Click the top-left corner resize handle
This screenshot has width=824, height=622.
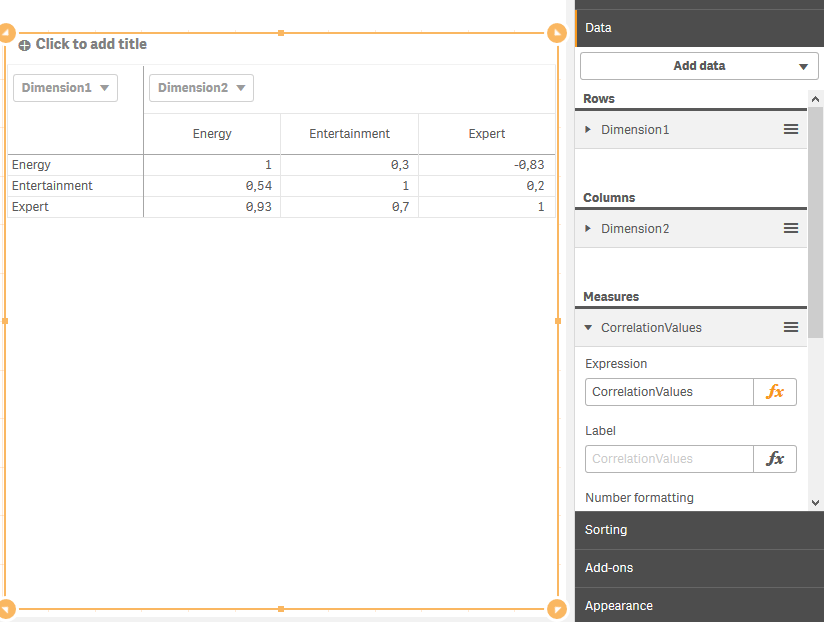6,34
